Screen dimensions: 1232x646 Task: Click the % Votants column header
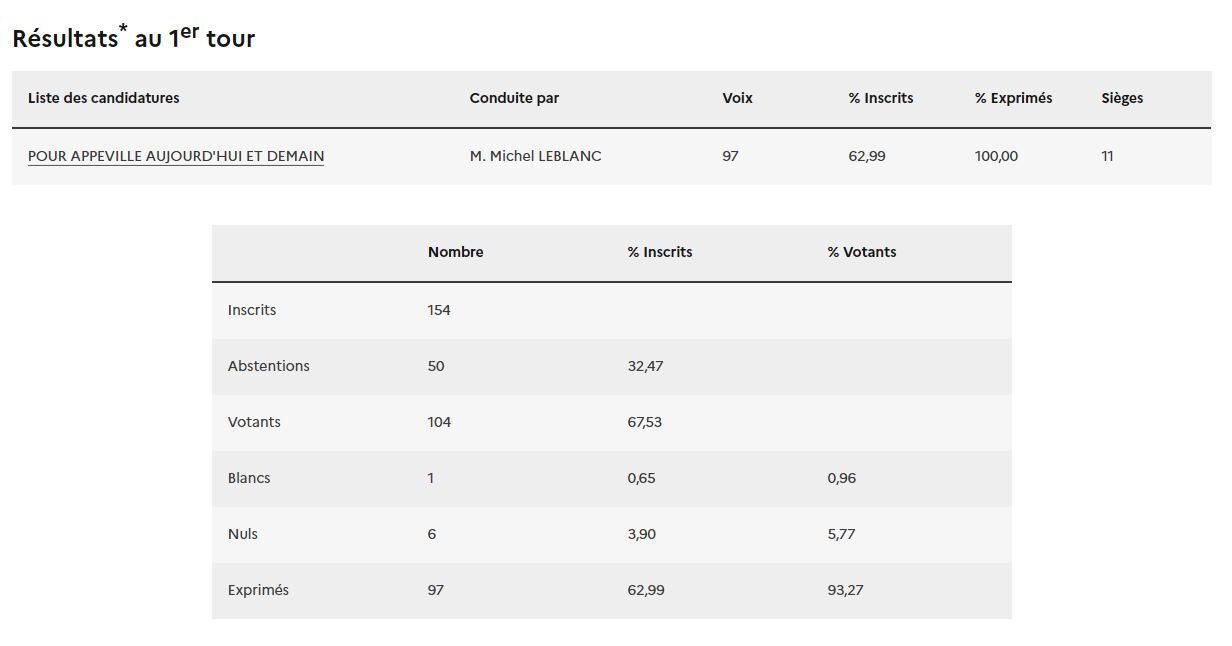pos(861,252)
